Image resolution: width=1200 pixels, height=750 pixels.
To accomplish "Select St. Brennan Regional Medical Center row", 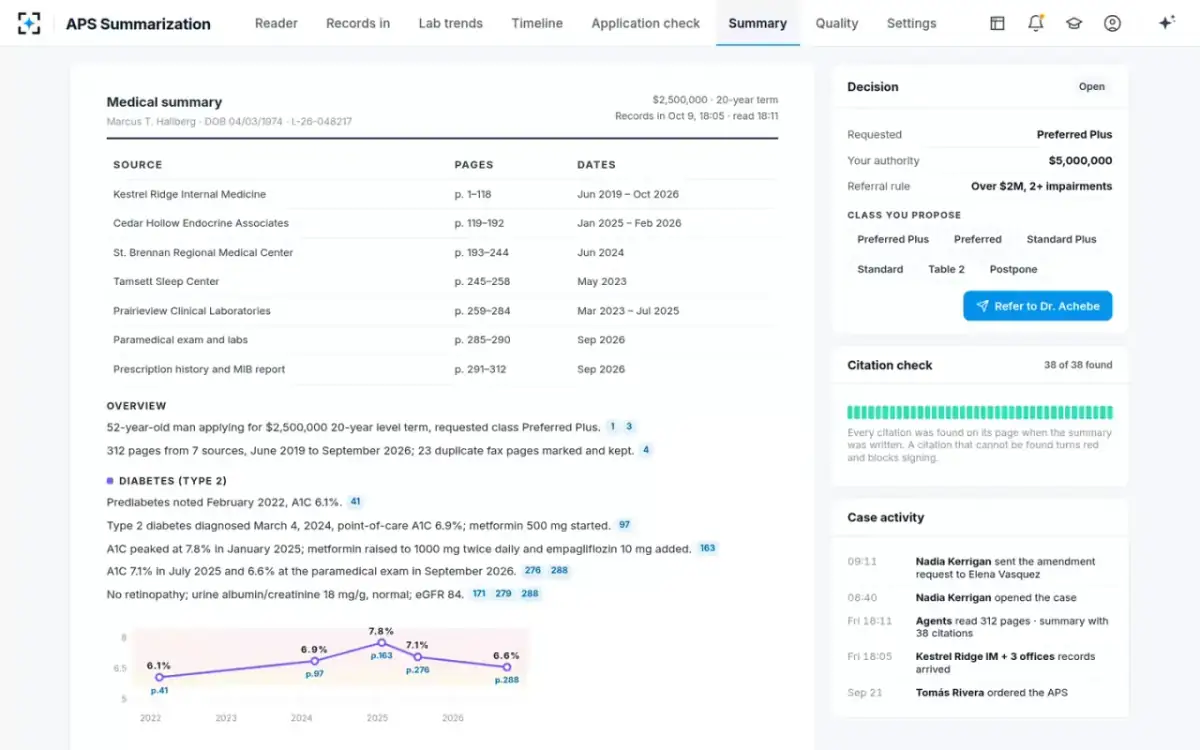I will pyautogui.click(x=442, y=253).
